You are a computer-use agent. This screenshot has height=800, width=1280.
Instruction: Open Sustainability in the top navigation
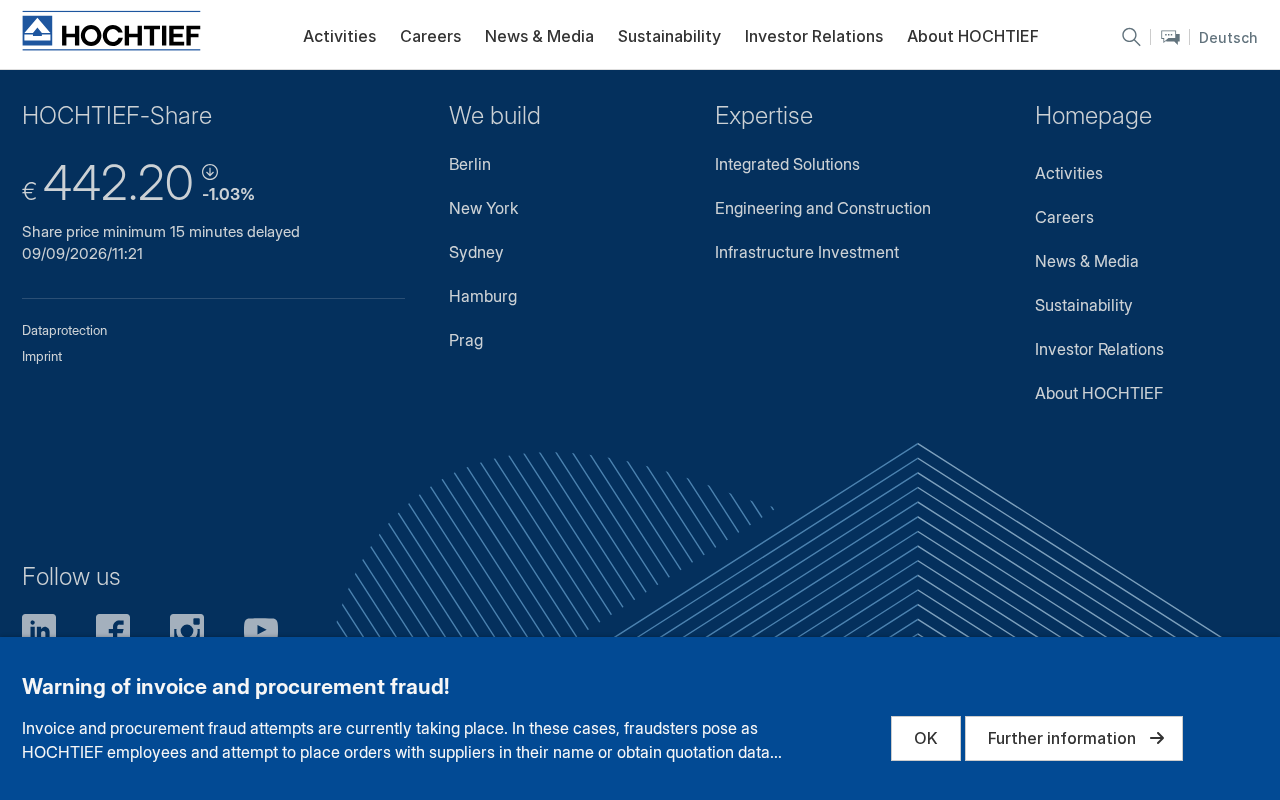tap(669, 36)
